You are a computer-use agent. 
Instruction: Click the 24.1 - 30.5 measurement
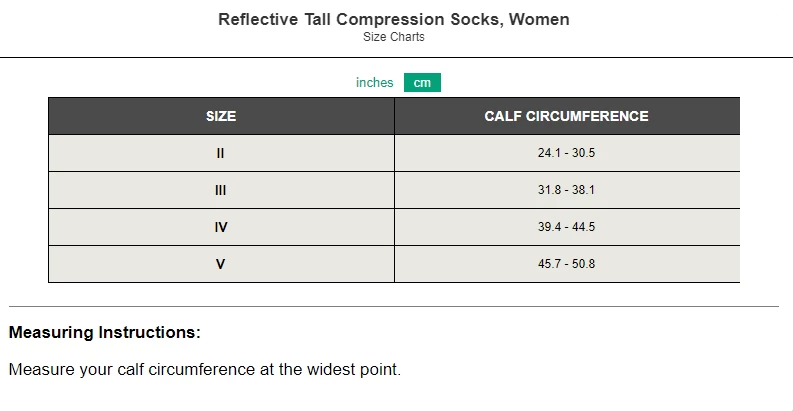click(566, 153)
